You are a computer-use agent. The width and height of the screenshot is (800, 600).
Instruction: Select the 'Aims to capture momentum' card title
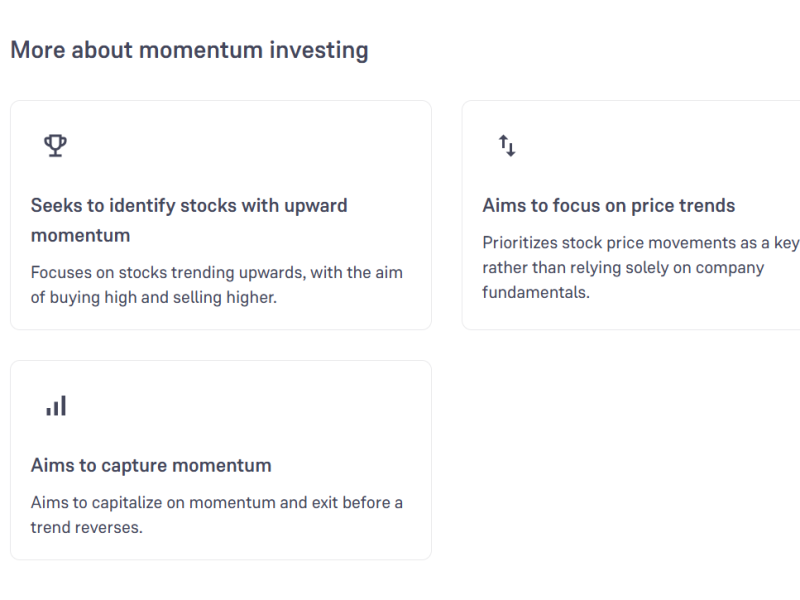point(151,466)
